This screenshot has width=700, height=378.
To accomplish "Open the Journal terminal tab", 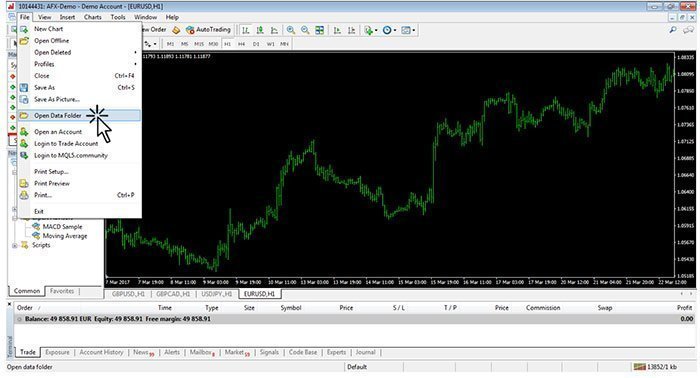I will point(366,352).
